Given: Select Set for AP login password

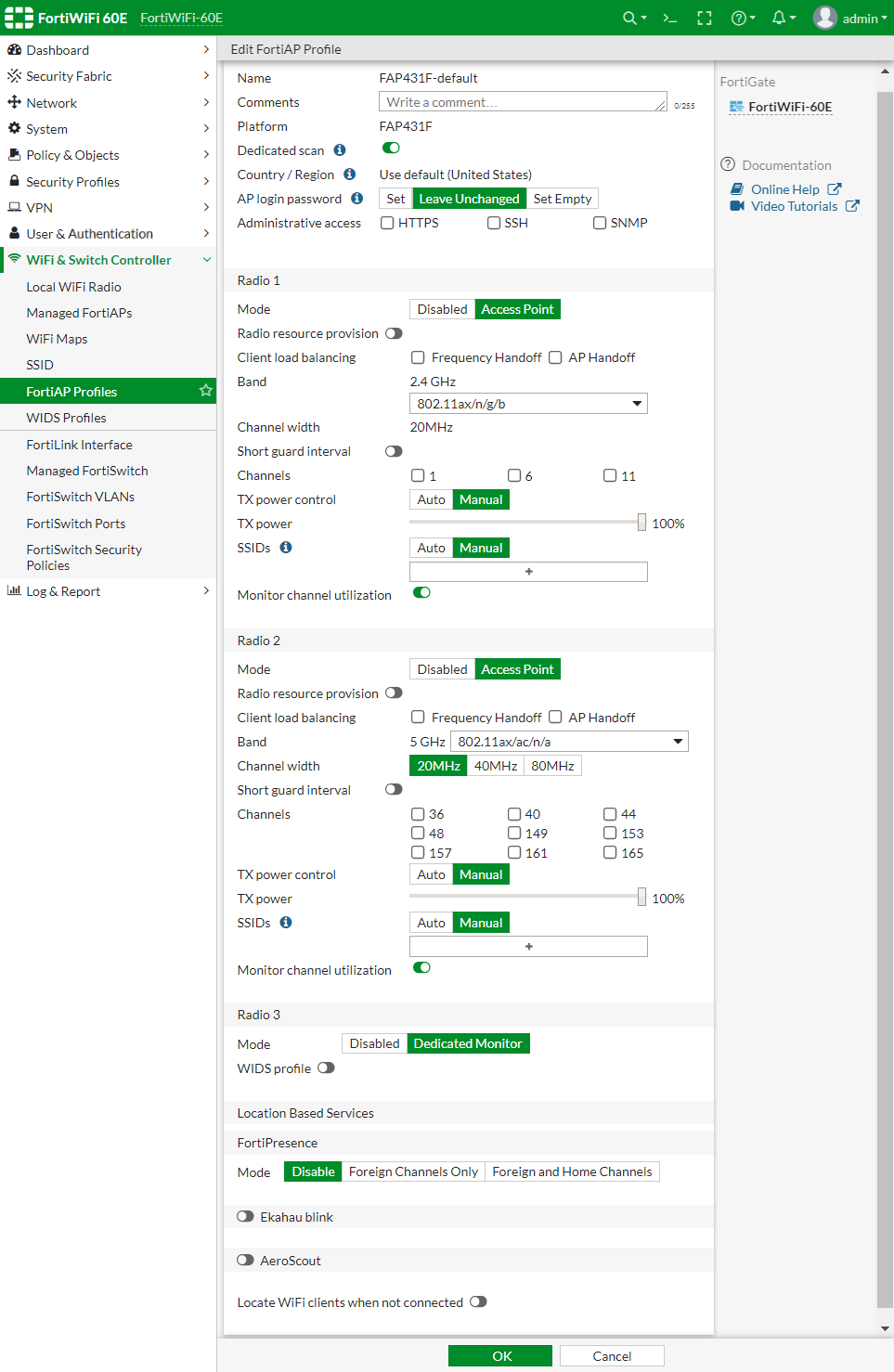Looking at the screenshot, I should (x=395, y=198).
